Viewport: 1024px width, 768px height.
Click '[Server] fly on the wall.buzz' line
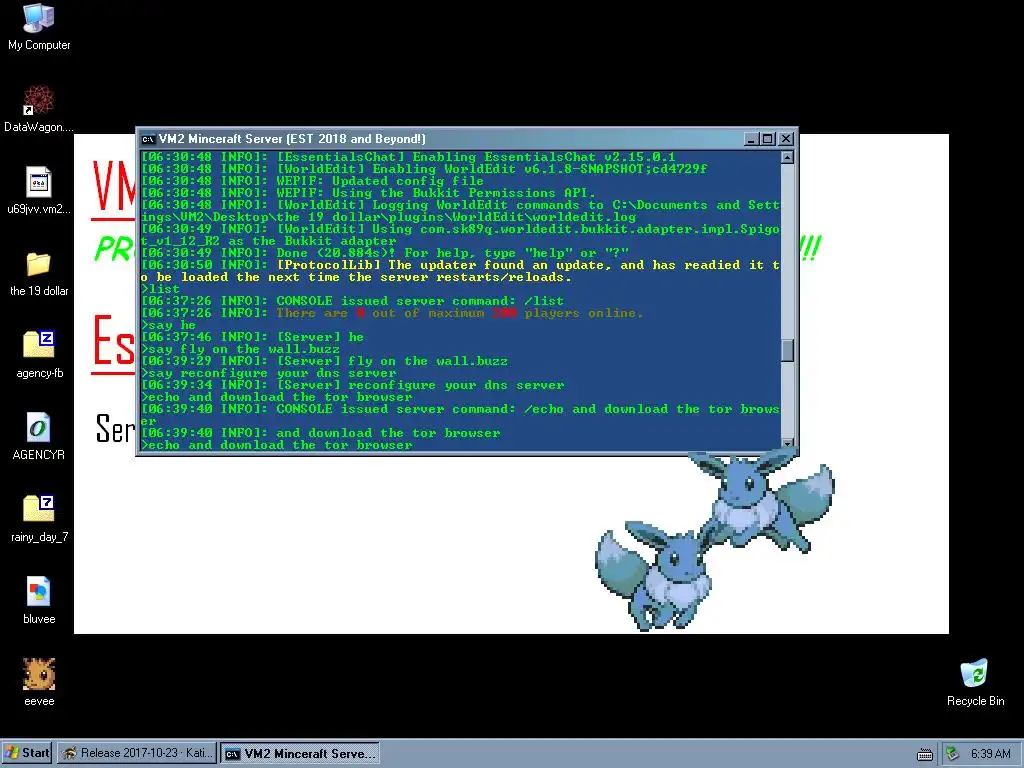point(325,361)
